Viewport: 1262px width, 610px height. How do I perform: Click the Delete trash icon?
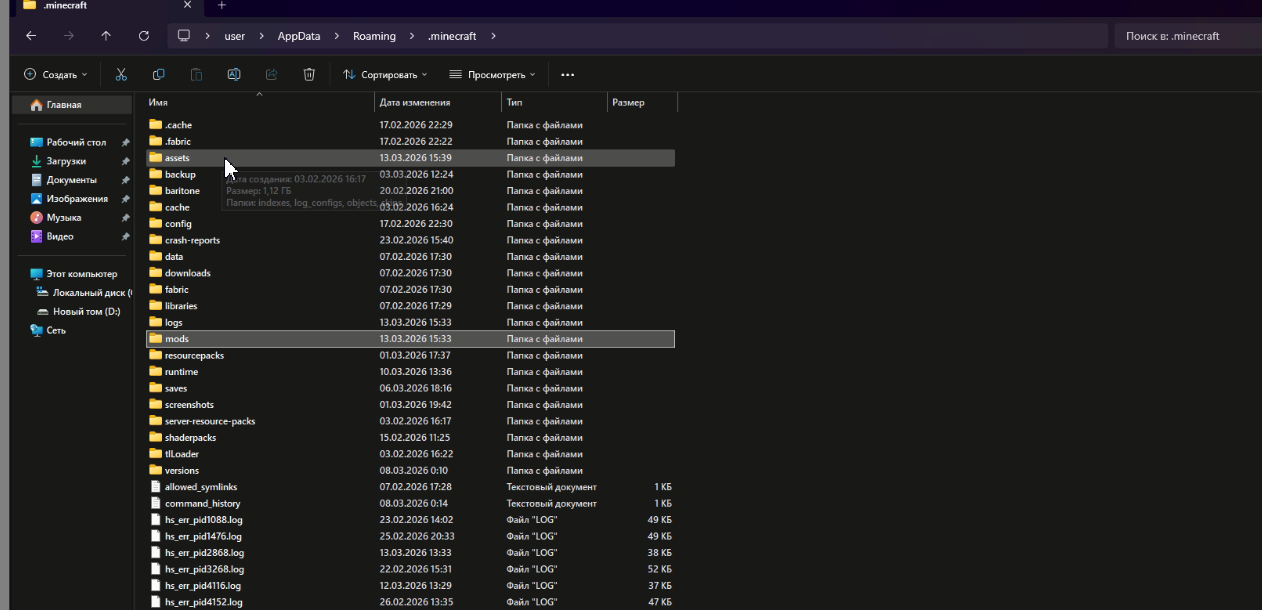tap(309, 74)
